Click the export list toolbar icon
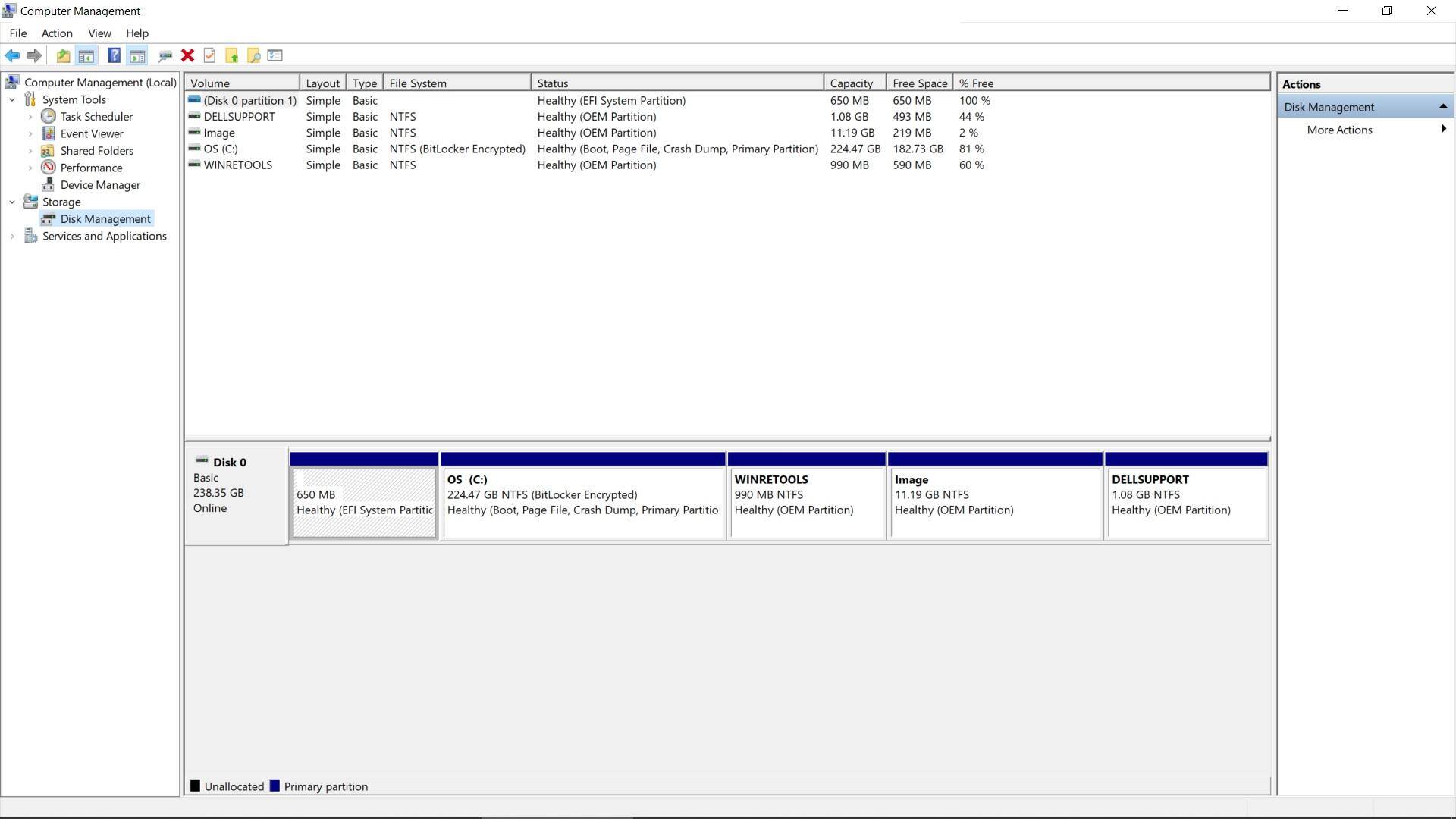The image size is (1456, 819). [275, 55]
